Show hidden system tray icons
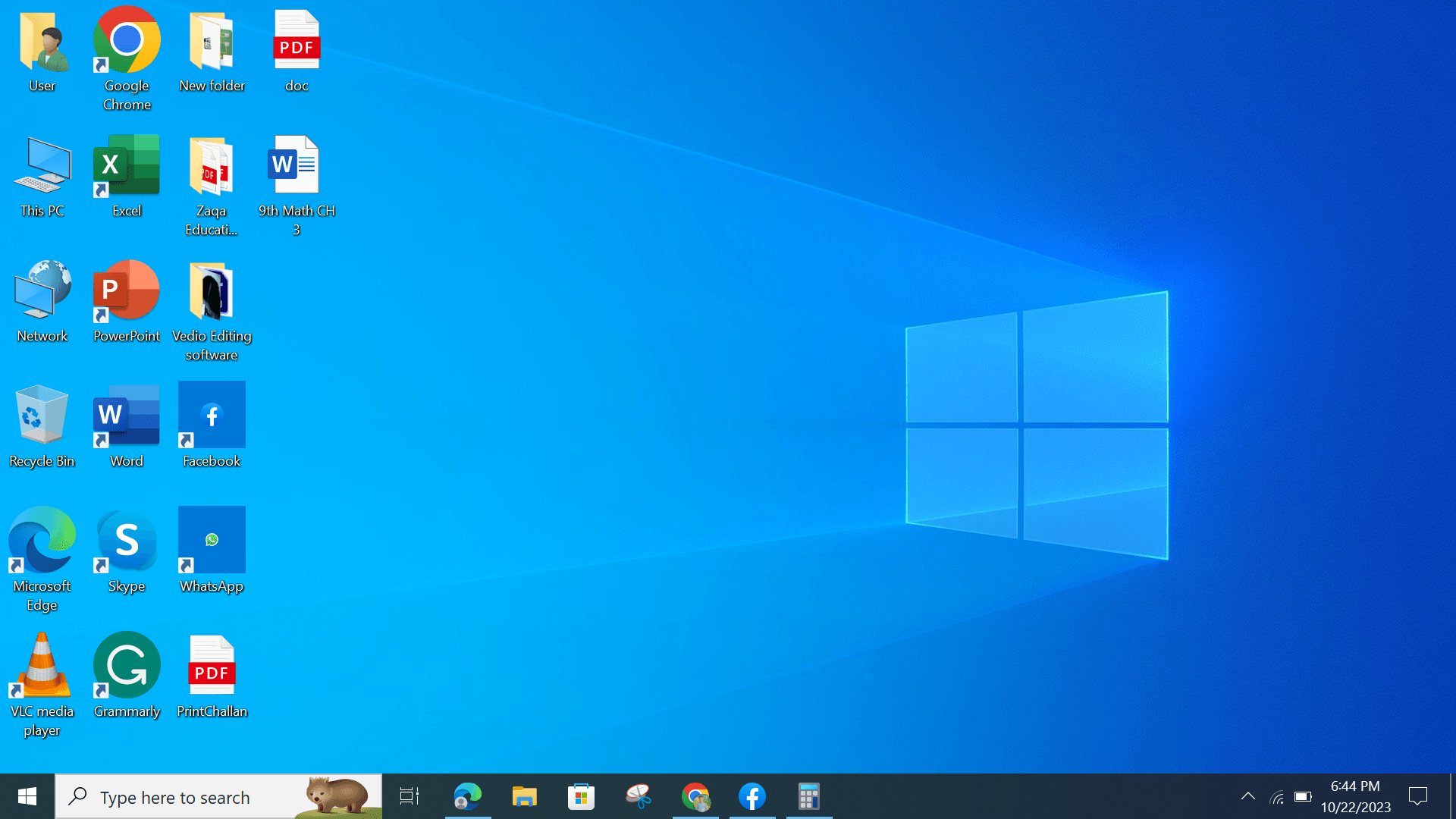Viewport: 1456px width, 819px height. pyautogui.click(x=1248, y=796)
